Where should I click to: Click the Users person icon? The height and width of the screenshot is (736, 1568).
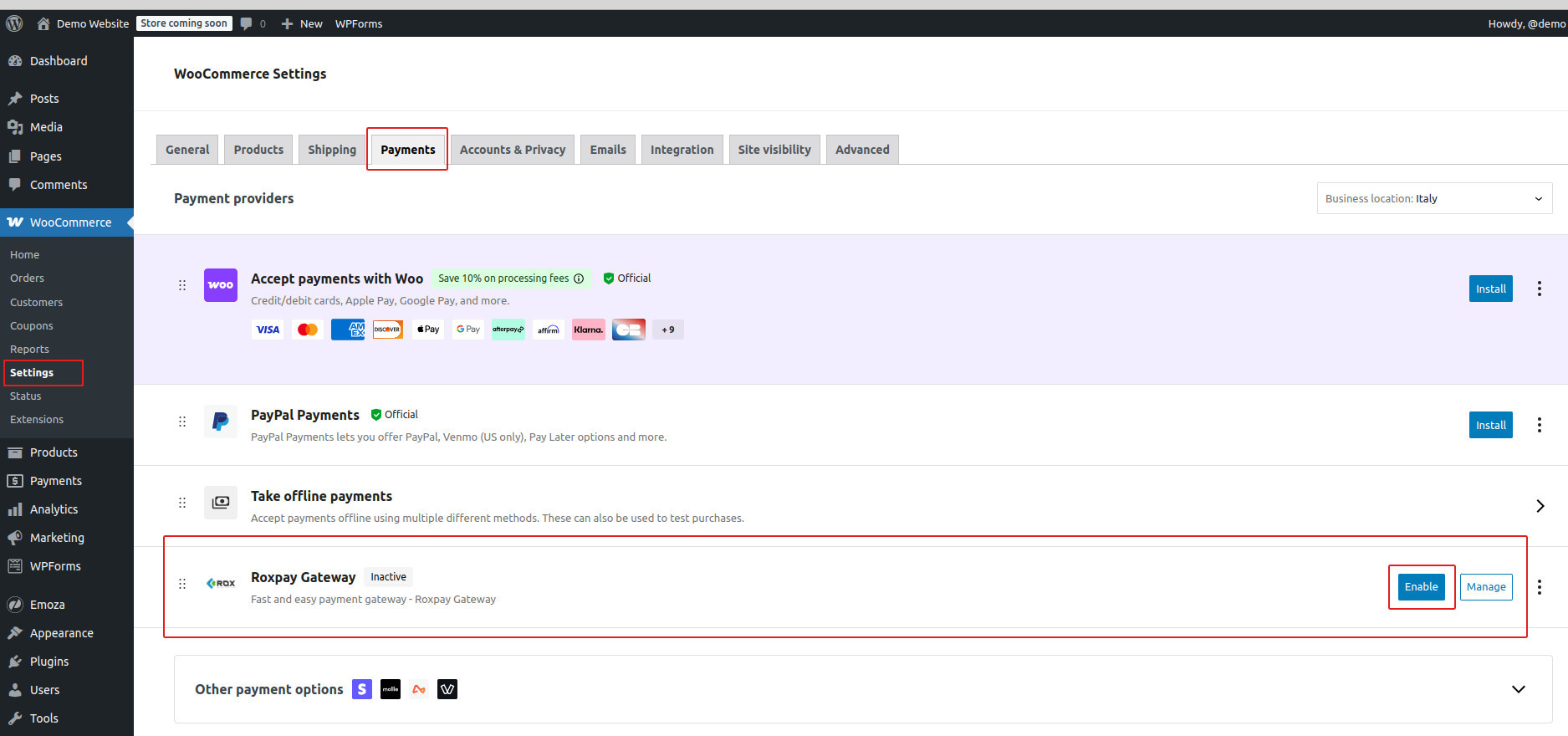point(15,690)
